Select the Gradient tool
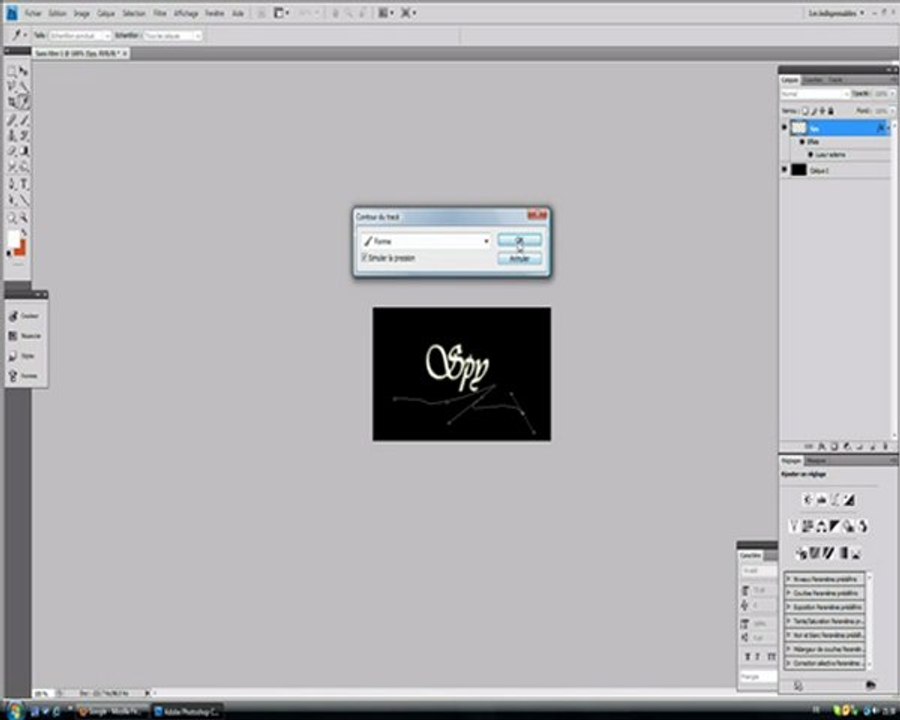 (24, 152)
